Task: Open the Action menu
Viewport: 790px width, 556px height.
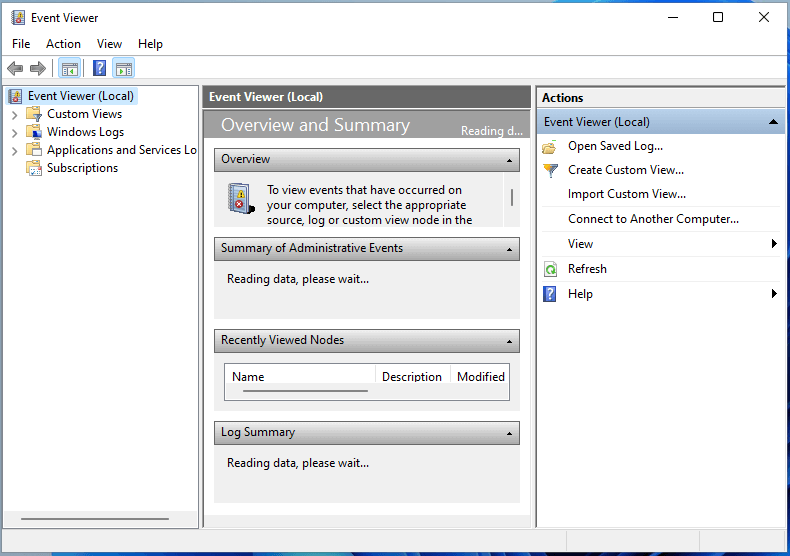Action: pyautogui.click(x=63, y=44)
